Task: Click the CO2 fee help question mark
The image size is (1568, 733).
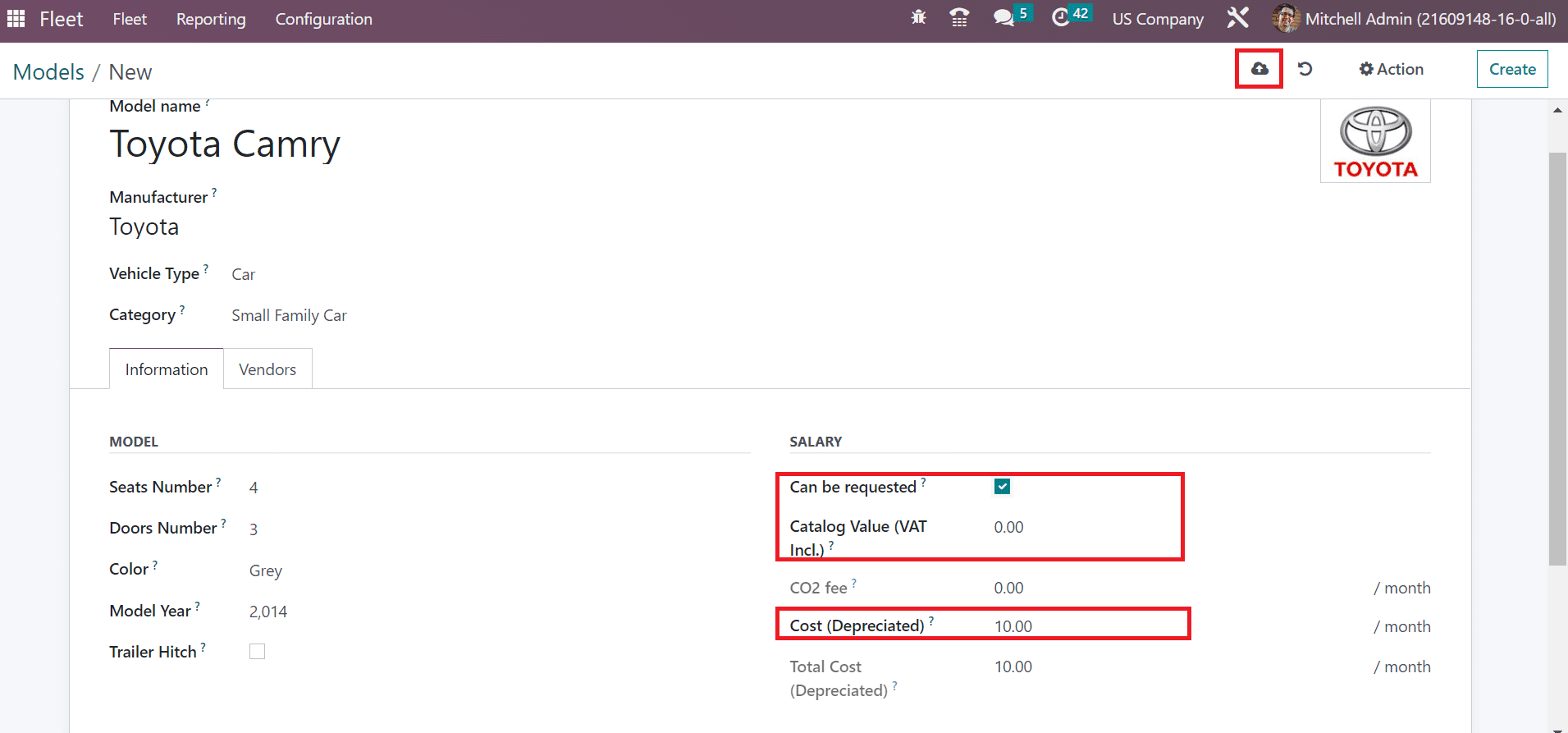Action: (854, 583)
